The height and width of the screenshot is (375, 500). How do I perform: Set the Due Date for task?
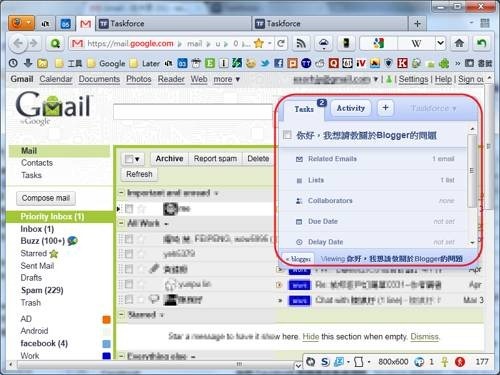pyautogui.click(x=373, y=221)
